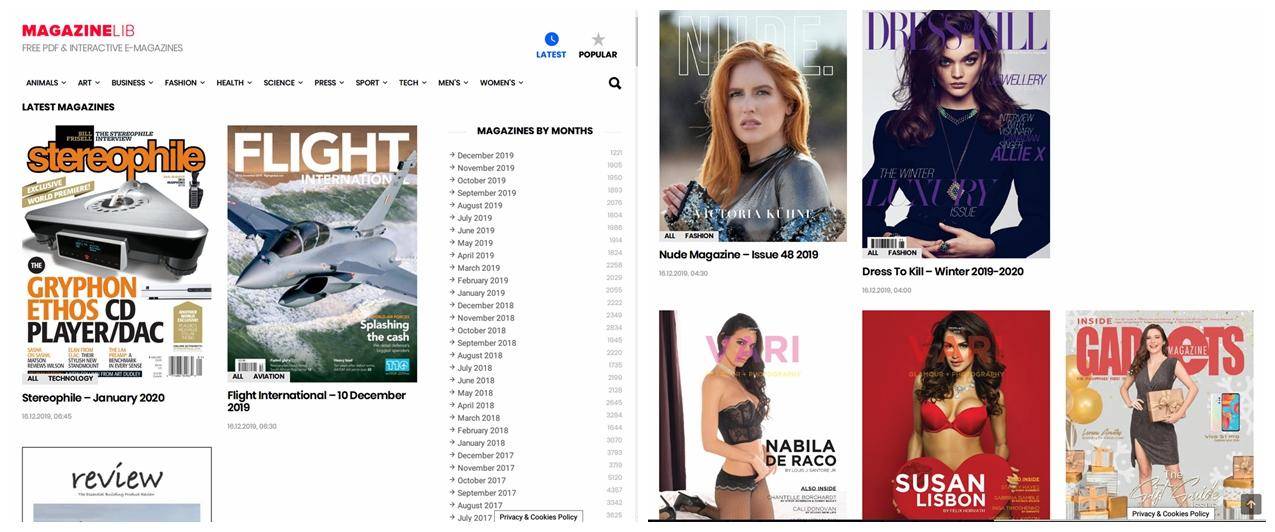Open the August 2018 archive
The height and width of the screenshot is (532, 1275).
[x=480, y=356]
